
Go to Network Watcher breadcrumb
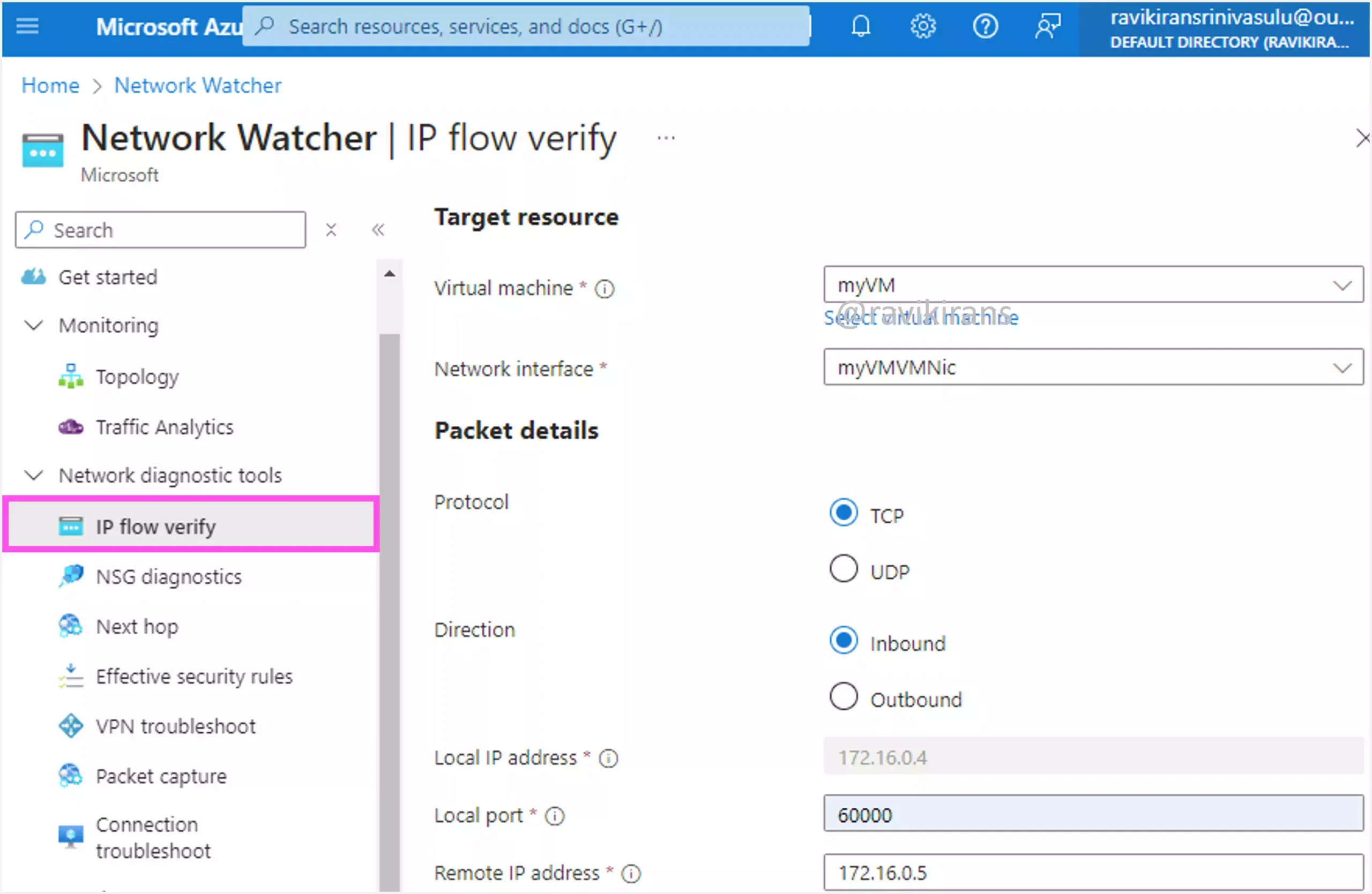click(198, 85)
